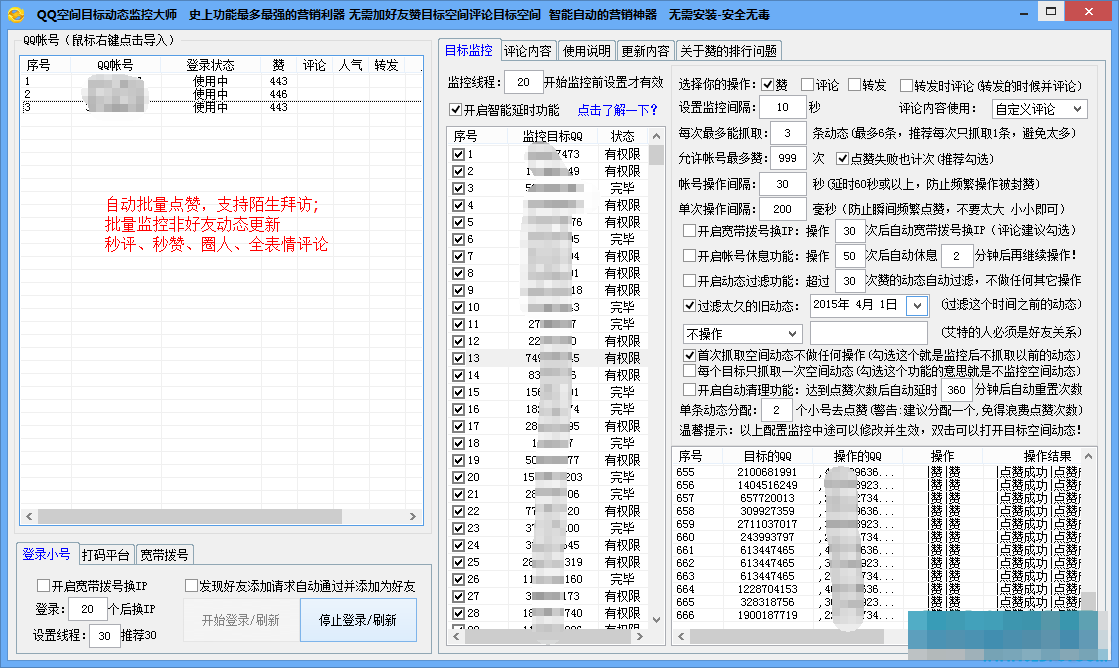Click the results table scroll-left arrow
Screen dimensions: 1119x668
point(682,636)
